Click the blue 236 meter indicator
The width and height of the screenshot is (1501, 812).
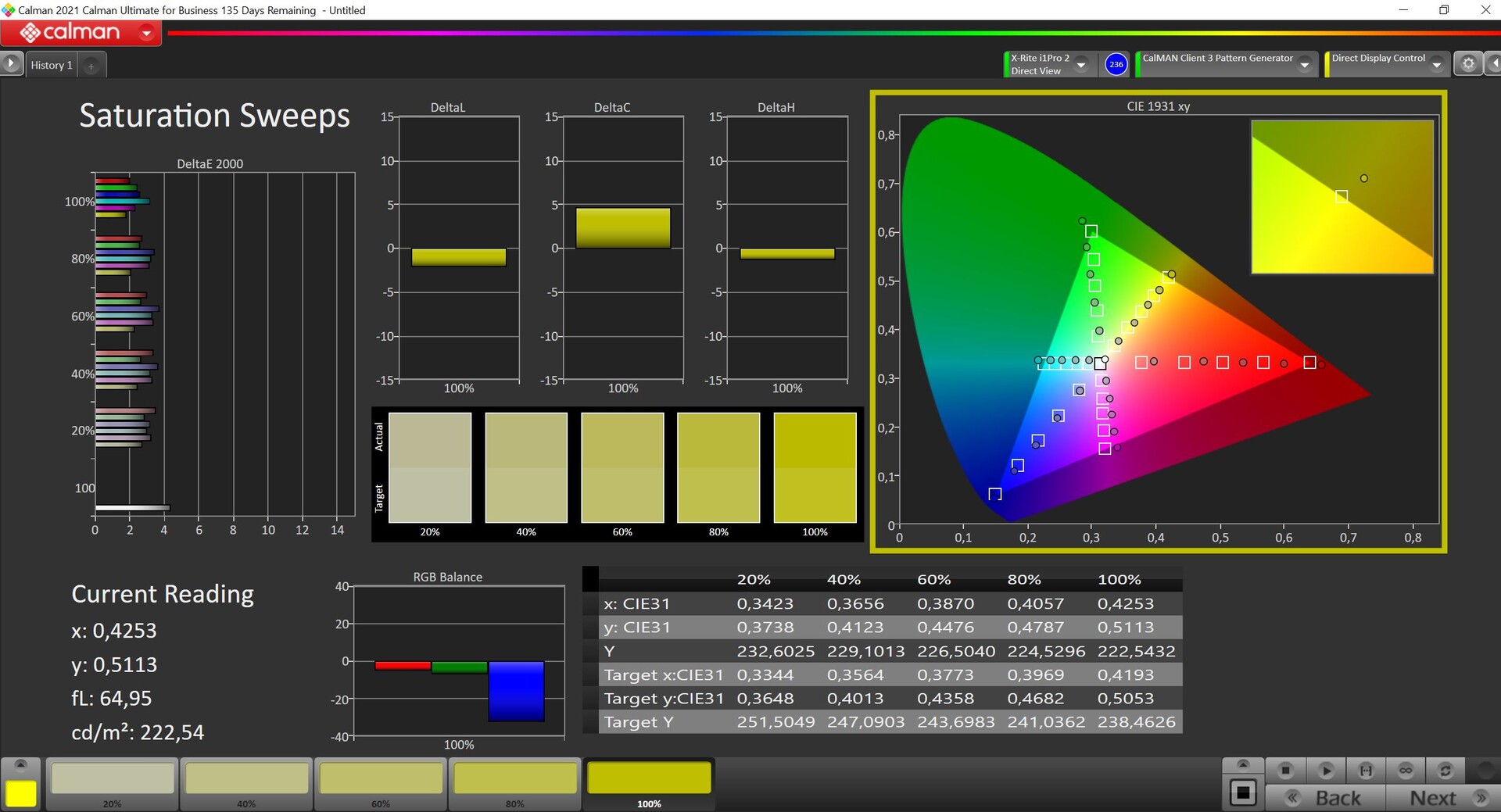[1116, 64]
